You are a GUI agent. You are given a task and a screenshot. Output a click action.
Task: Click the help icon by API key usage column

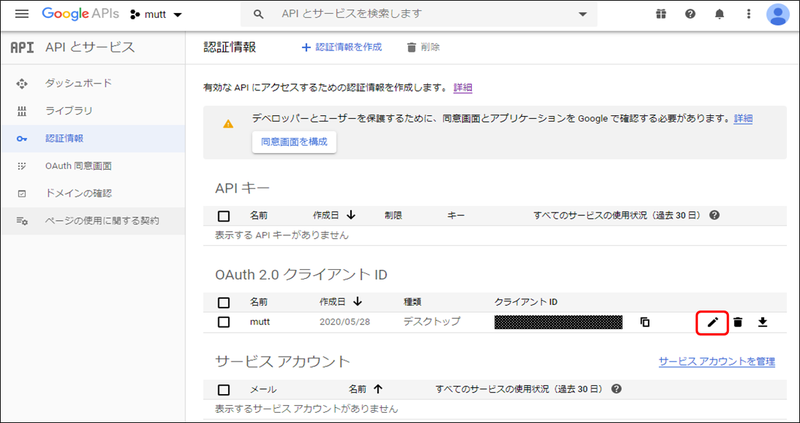point(714,215)
